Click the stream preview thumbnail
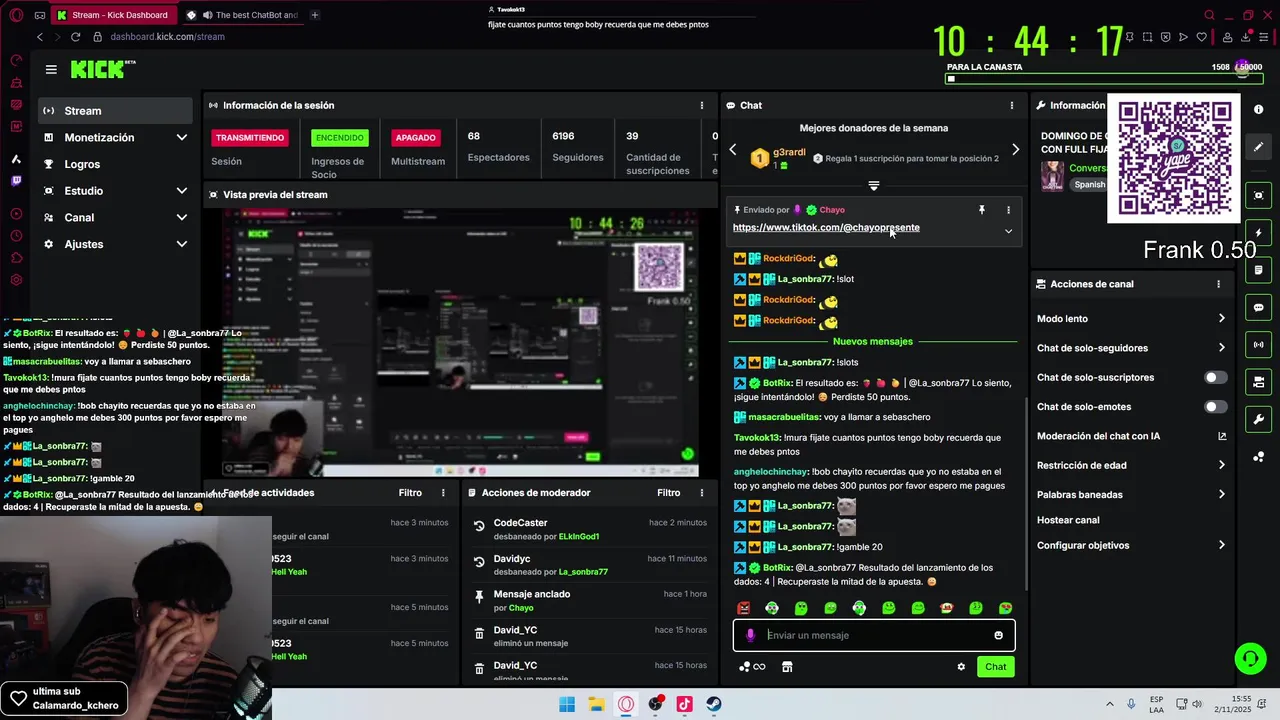The height and width of the screenshot is (720, 1280). point(452,343)
